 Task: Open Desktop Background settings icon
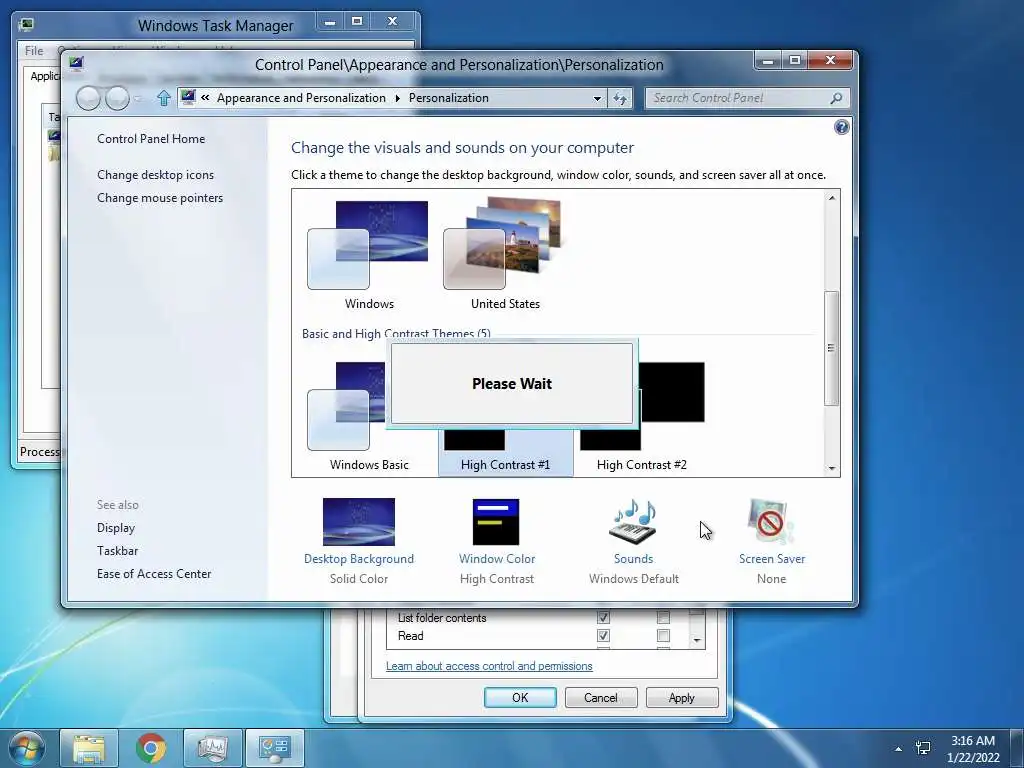tap(359, 522)
